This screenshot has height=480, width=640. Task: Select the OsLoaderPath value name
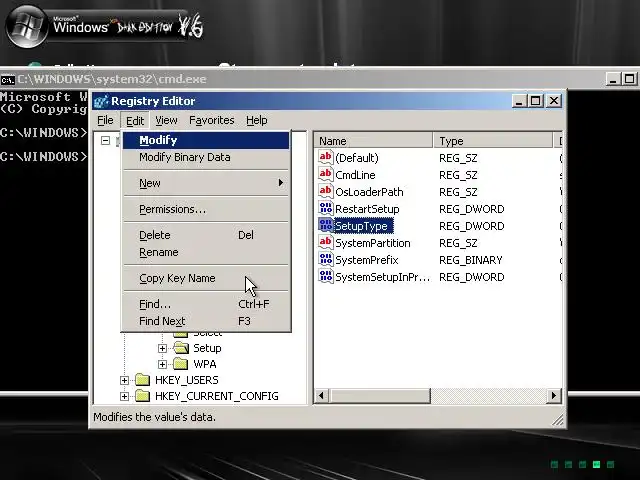(369, 192)
